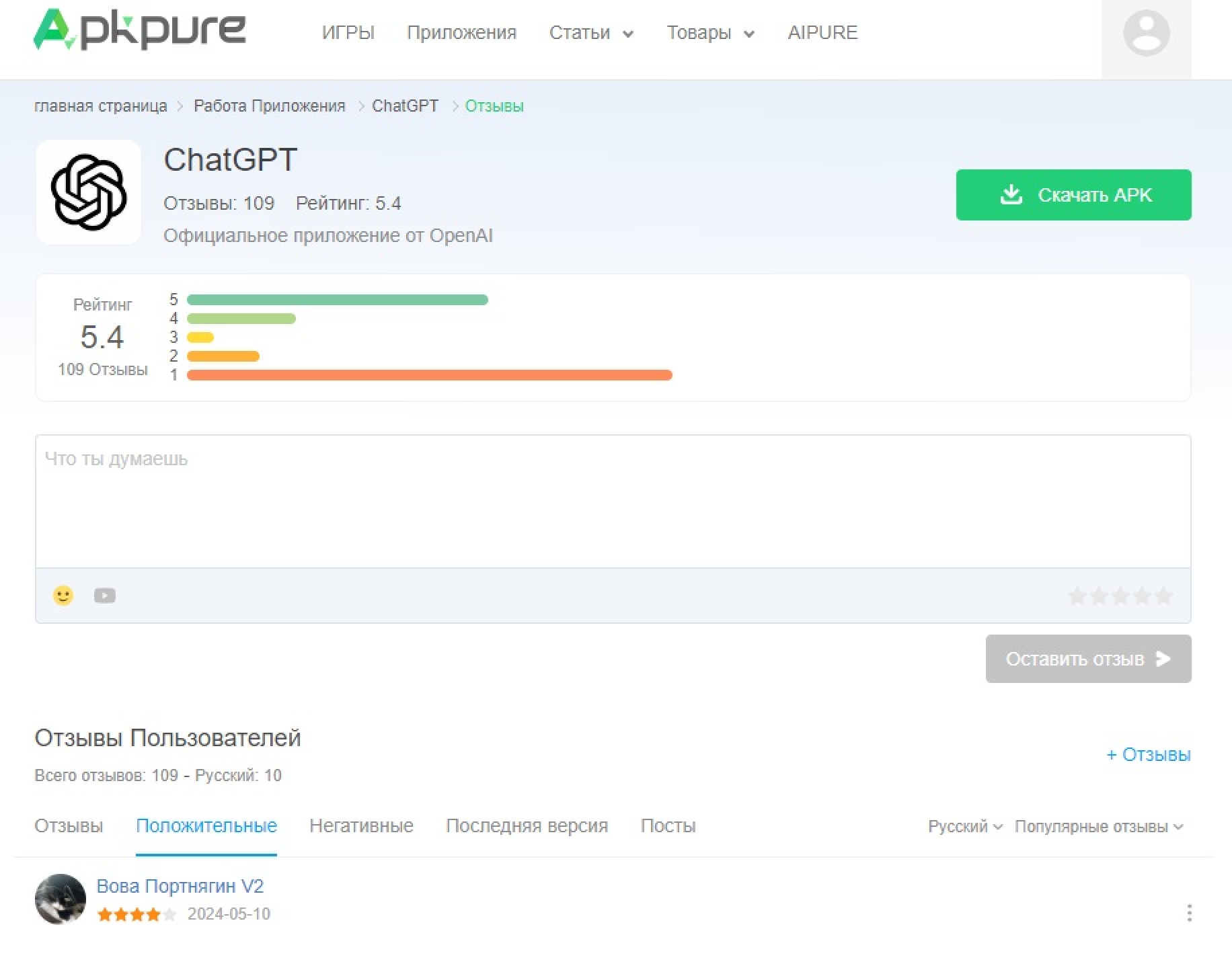
Task: Open the Русский language filter dropdown
Action: click(x=965, y=826)
